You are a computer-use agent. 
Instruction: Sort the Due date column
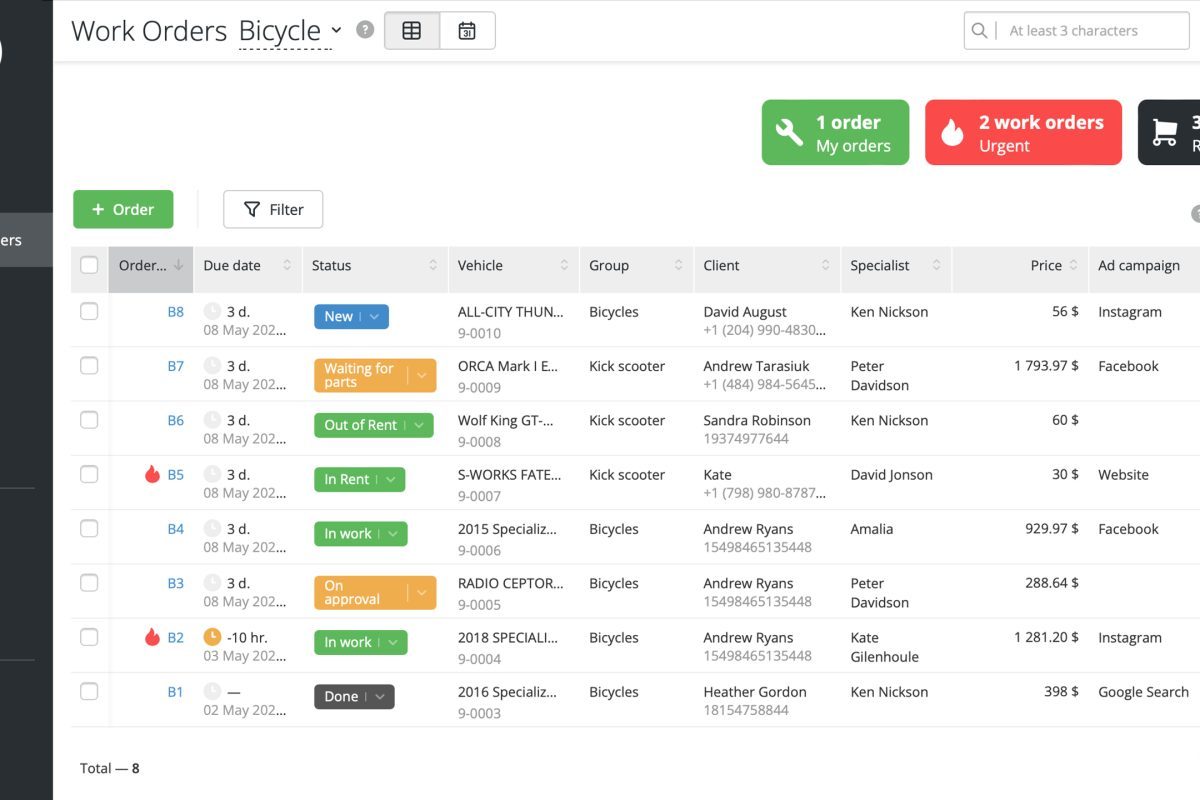click(287, 265)
